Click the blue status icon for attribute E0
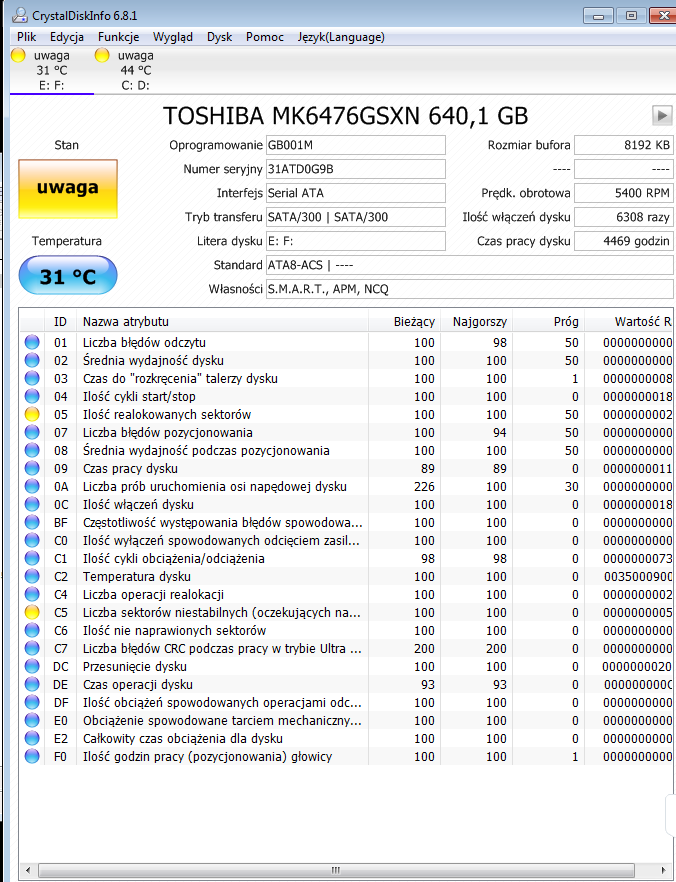676x882 pixels. point(32,720)
